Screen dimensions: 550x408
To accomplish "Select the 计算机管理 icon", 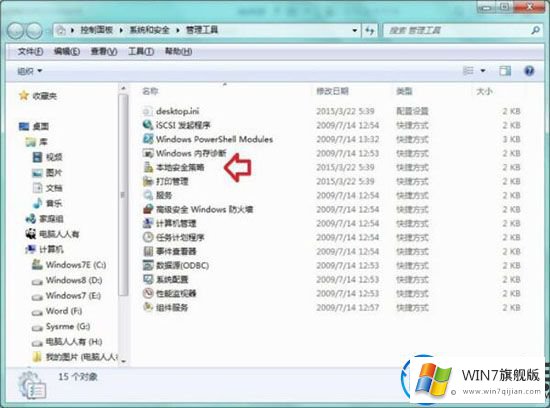I will pyautogui.click(x=148, y=223).
